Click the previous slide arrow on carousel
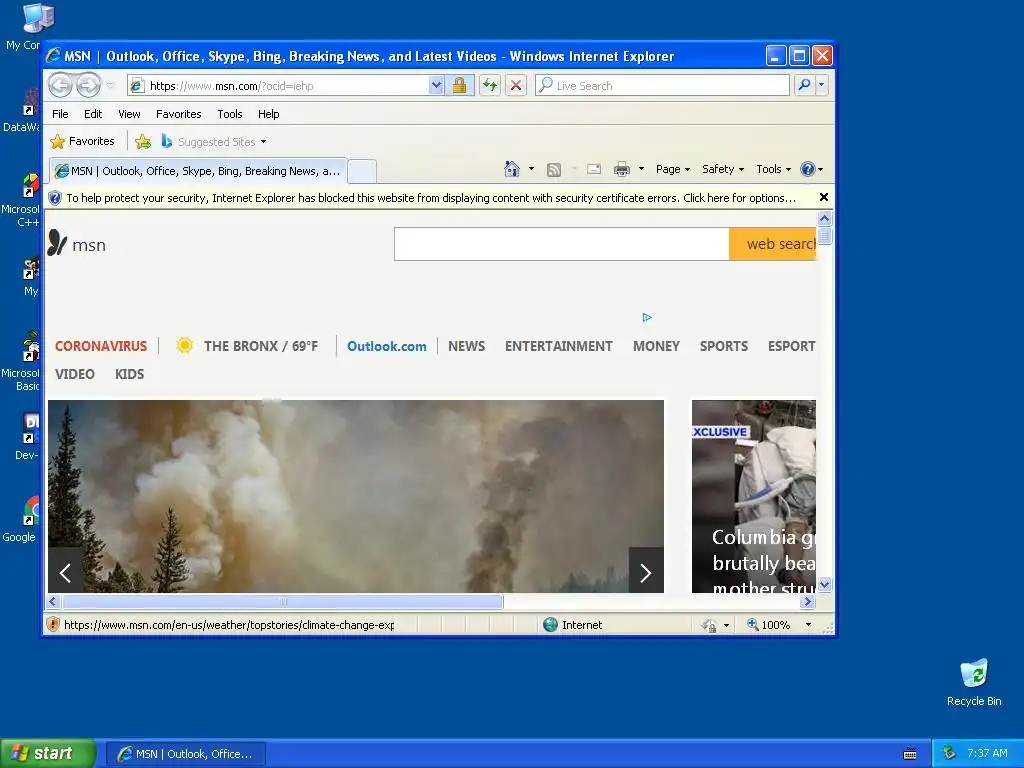 pos(65,573)
